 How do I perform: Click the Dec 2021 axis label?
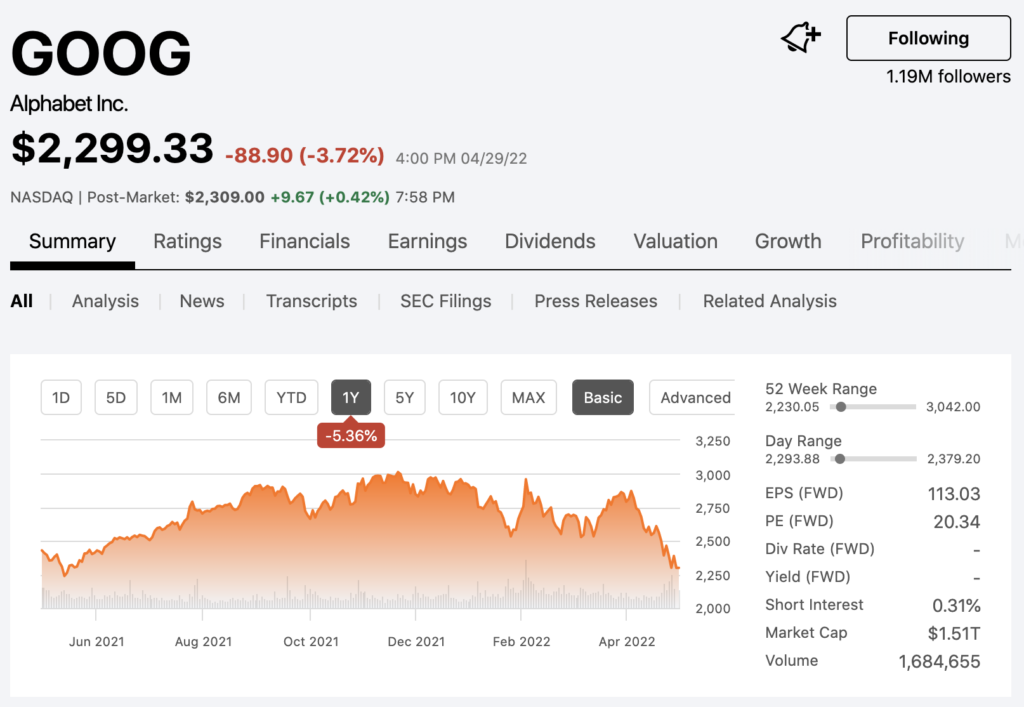(416, 642)
